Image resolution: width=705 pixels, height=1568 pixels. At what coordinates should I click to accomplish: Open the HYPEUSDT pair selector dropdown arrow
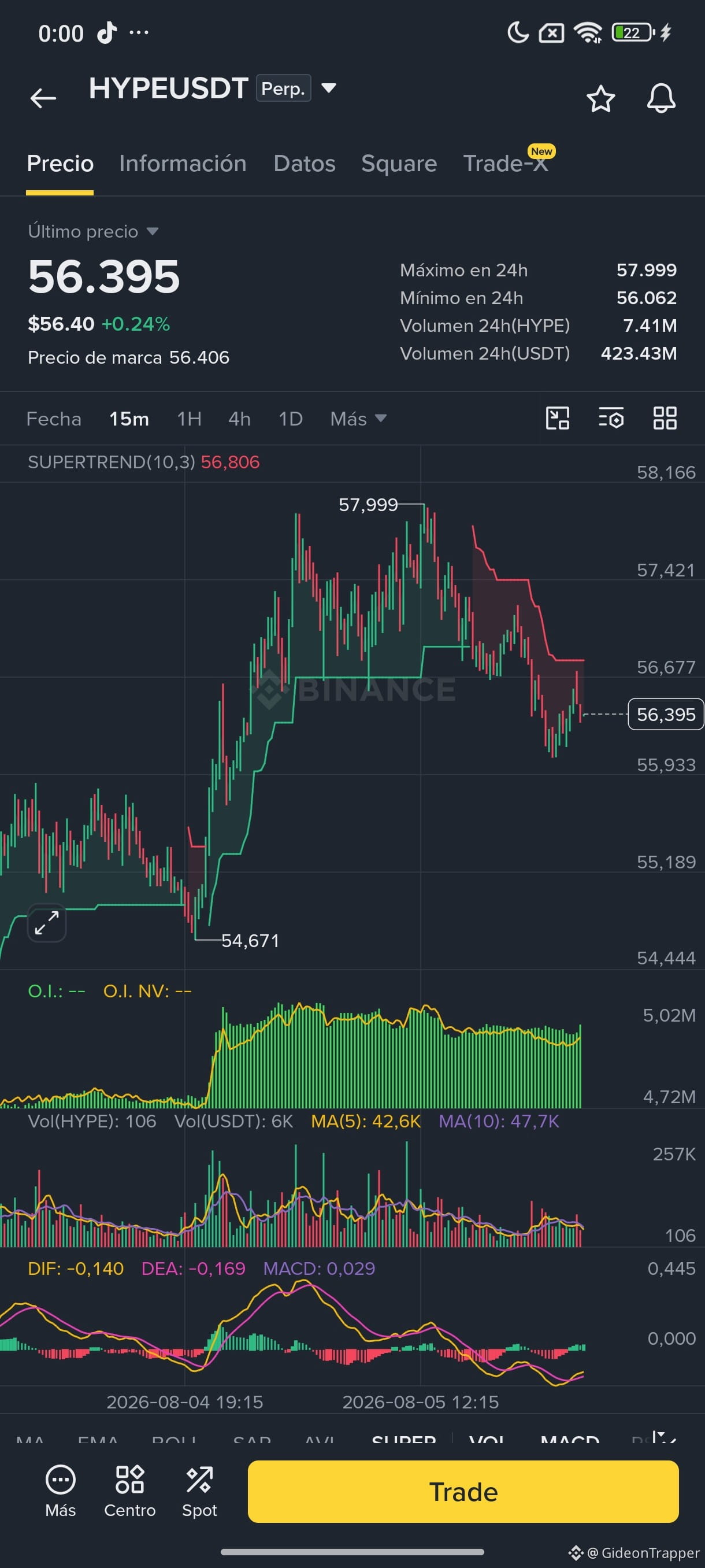coord(328,88)
